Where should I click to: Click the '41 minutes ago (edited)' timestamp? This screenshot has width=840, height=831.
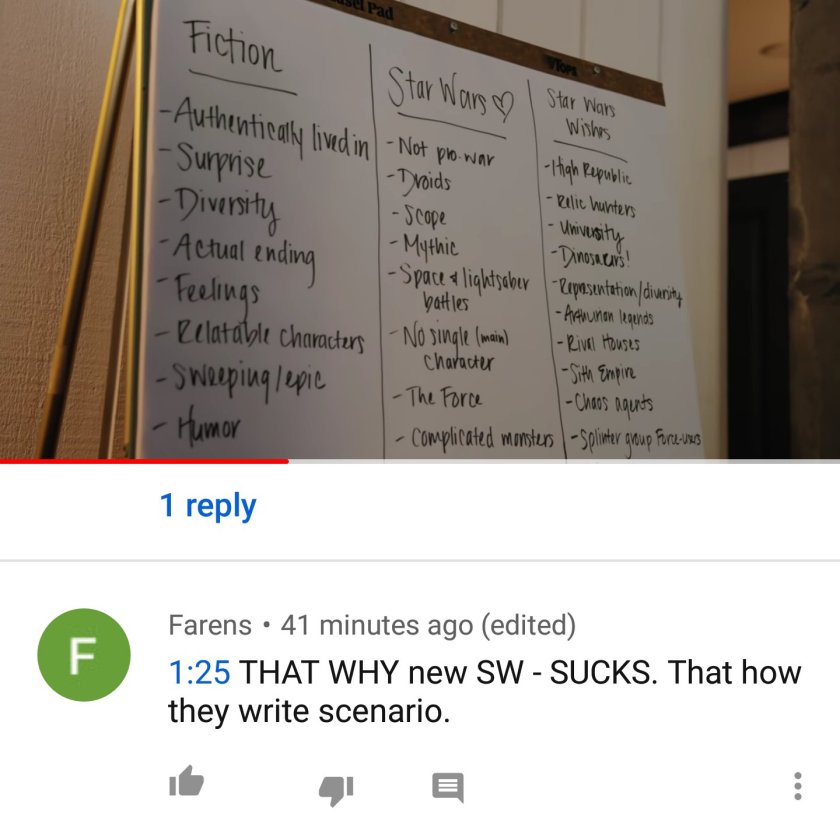(x=428, y=625)
